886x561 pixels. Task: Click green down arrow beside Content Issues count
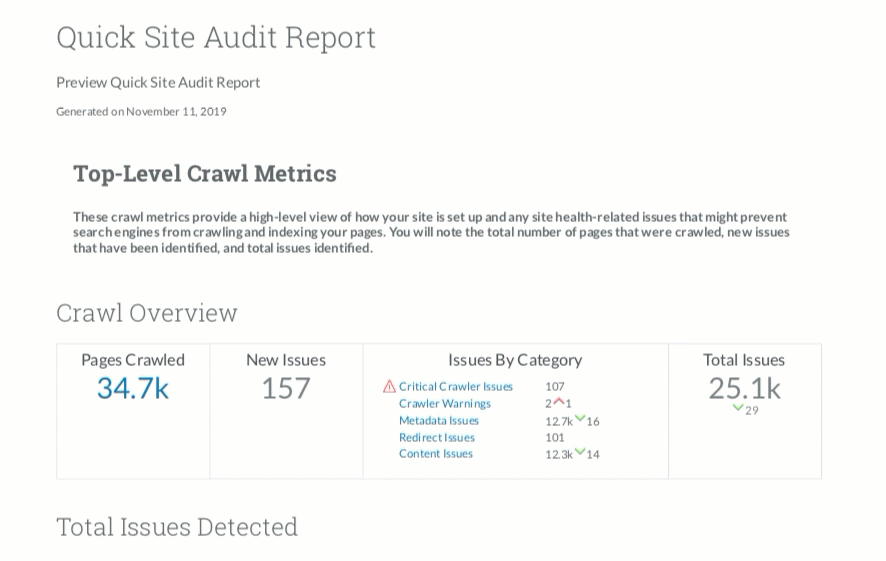[580, 452]
